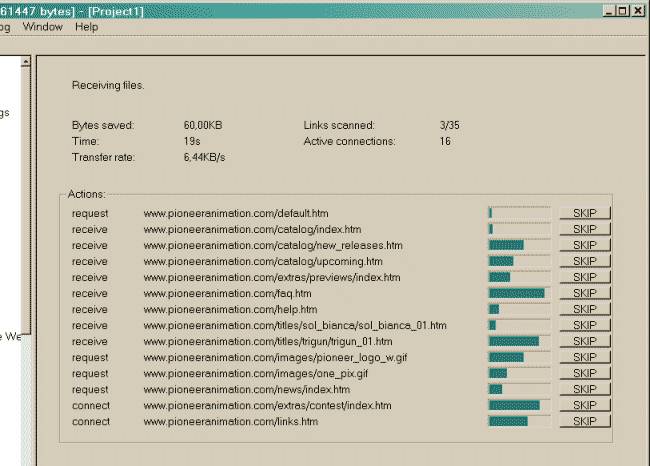This screenshot has width=650, height=466.
Task: Open the Help menu
Action: pyautogui.click(x=87, y=27)
